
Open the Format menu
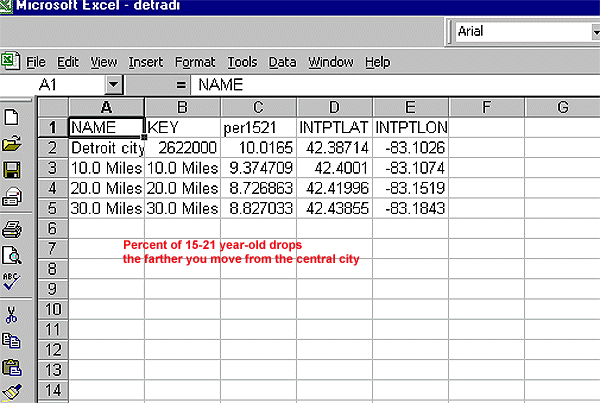click(x=196, y=62)
